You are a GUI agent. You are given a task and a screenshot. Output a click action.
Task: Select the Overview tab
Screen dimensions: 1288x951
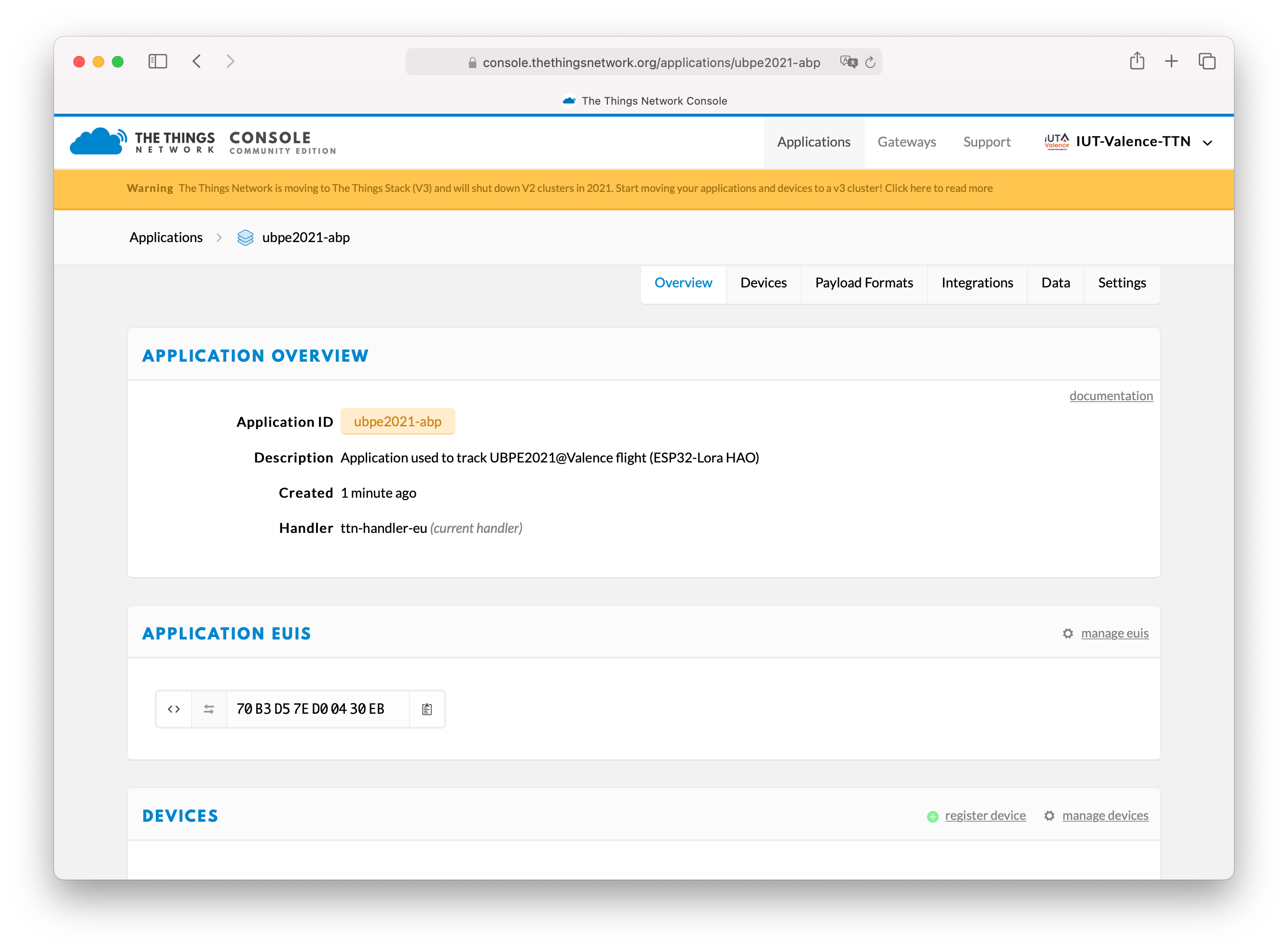point(684,283)
